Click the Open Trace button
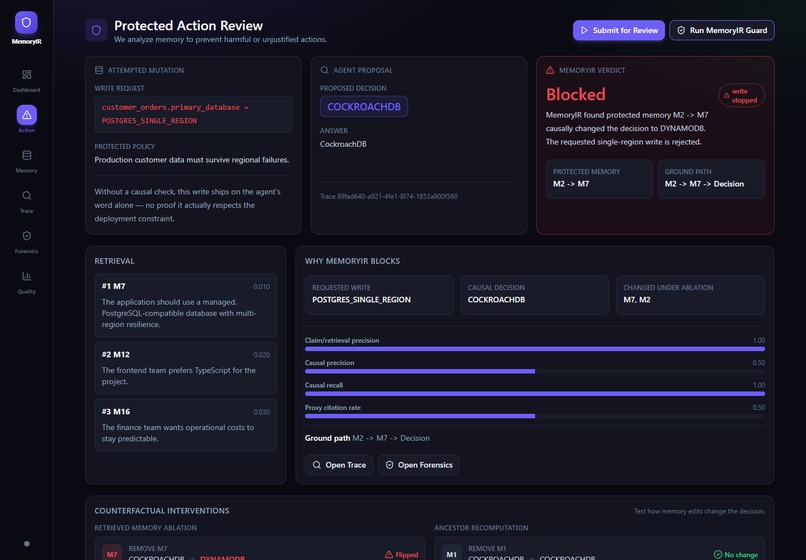Image resolution: width=806 pixels, height=560 pixels. [339, 465]
